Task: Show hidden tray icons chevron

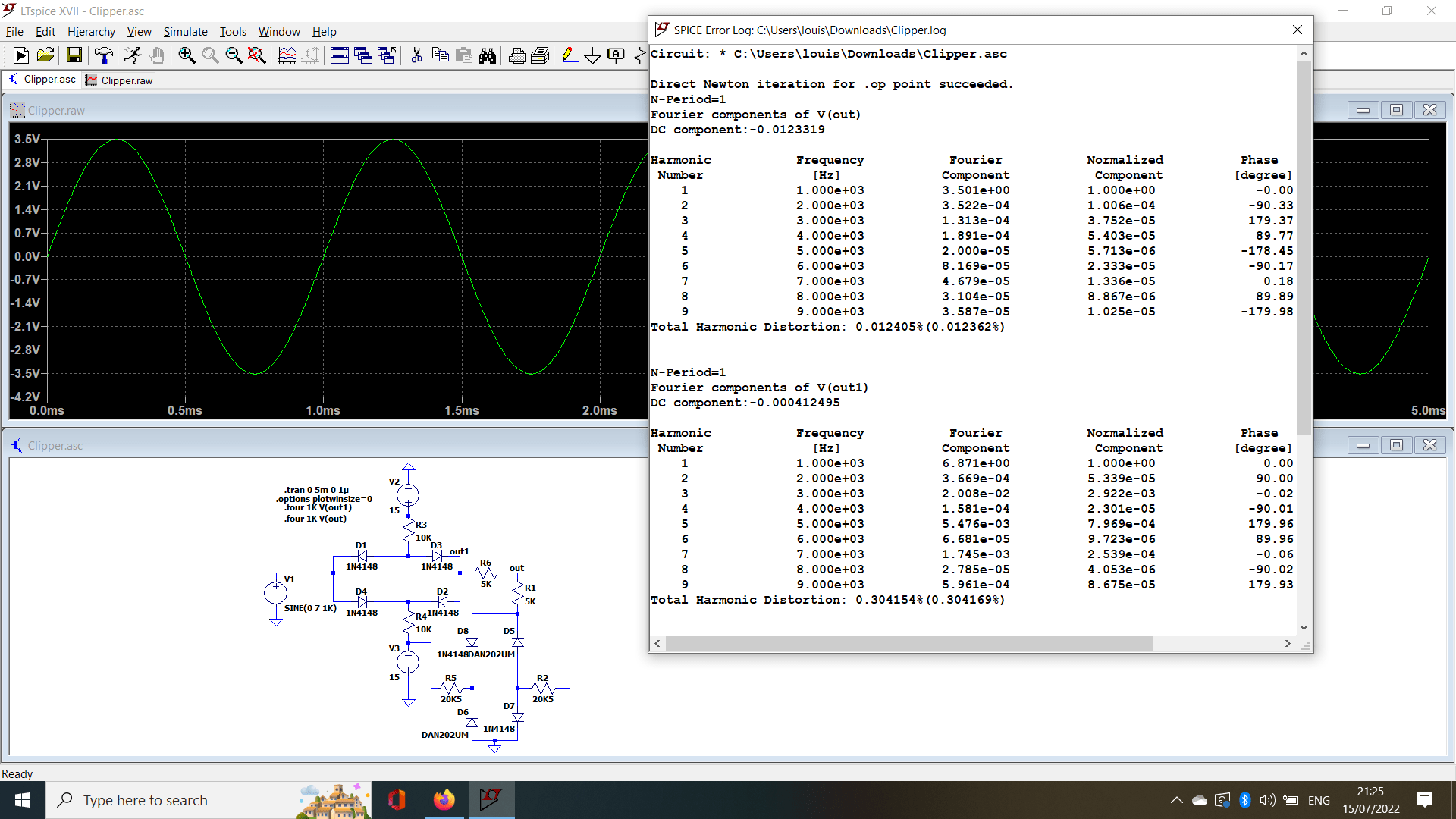Action: 1176,800
